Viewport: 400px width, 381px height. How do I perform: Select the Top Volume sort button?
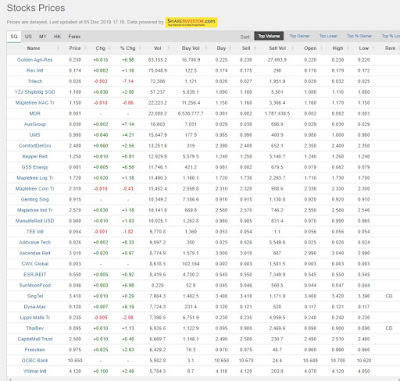[x=269, y=36]
